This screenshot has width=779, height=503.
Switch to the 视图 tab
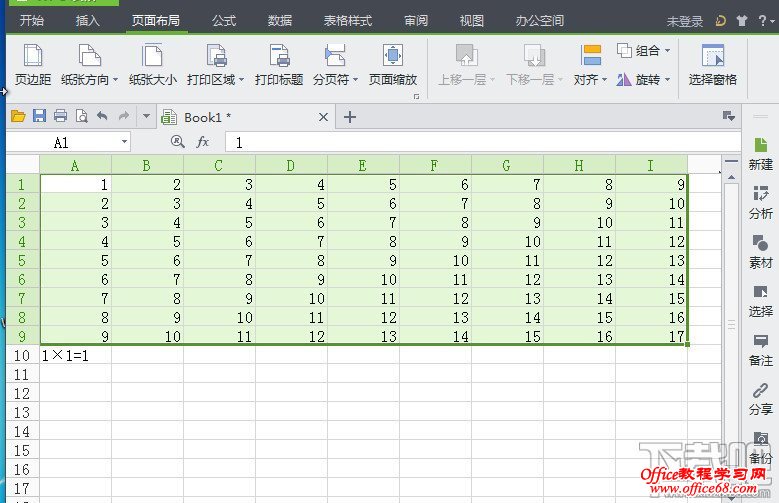471,21
